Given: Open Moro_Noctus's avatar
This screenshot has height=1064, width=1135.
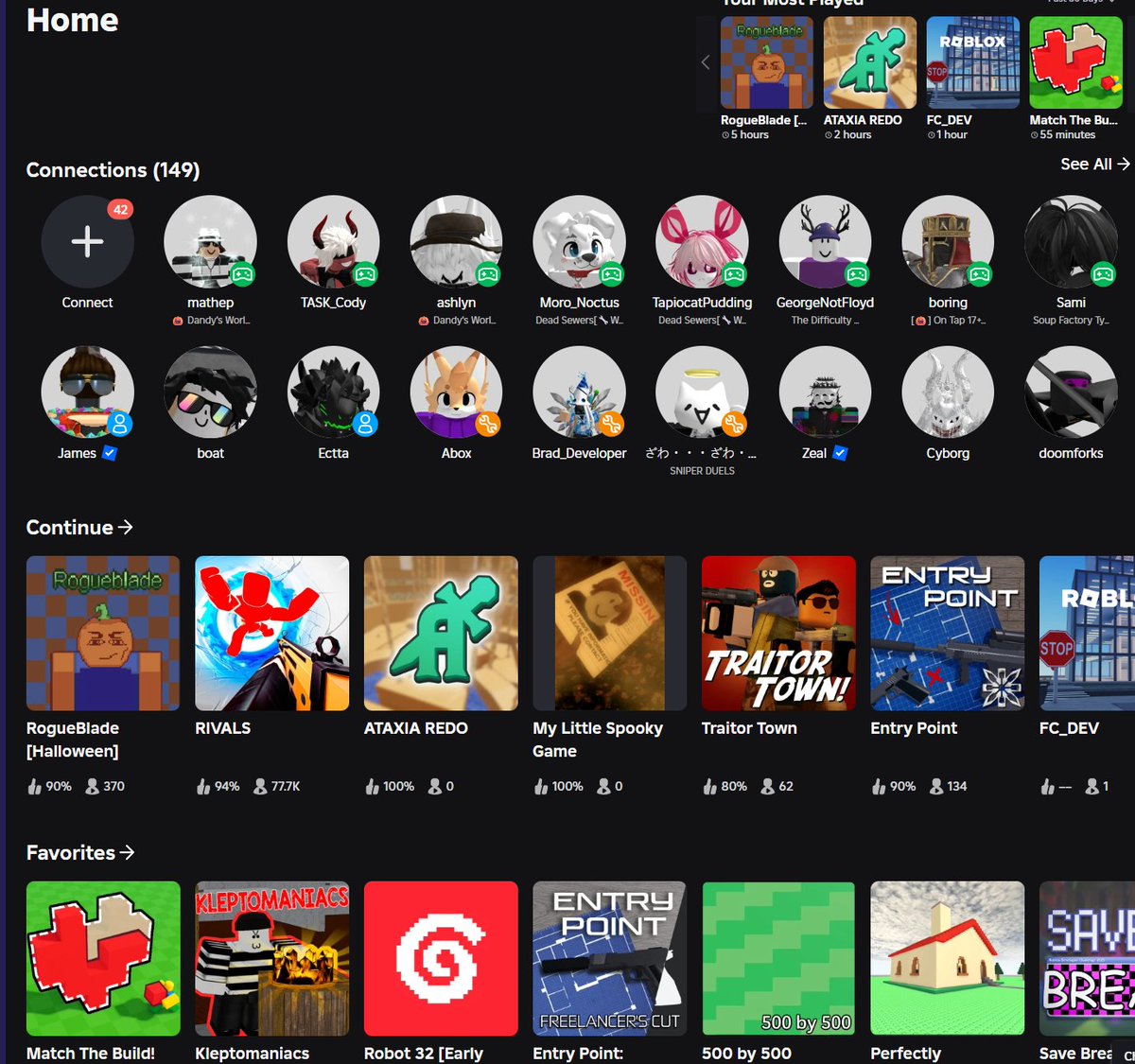Looking at the screenshot, I should coord(579,241).
